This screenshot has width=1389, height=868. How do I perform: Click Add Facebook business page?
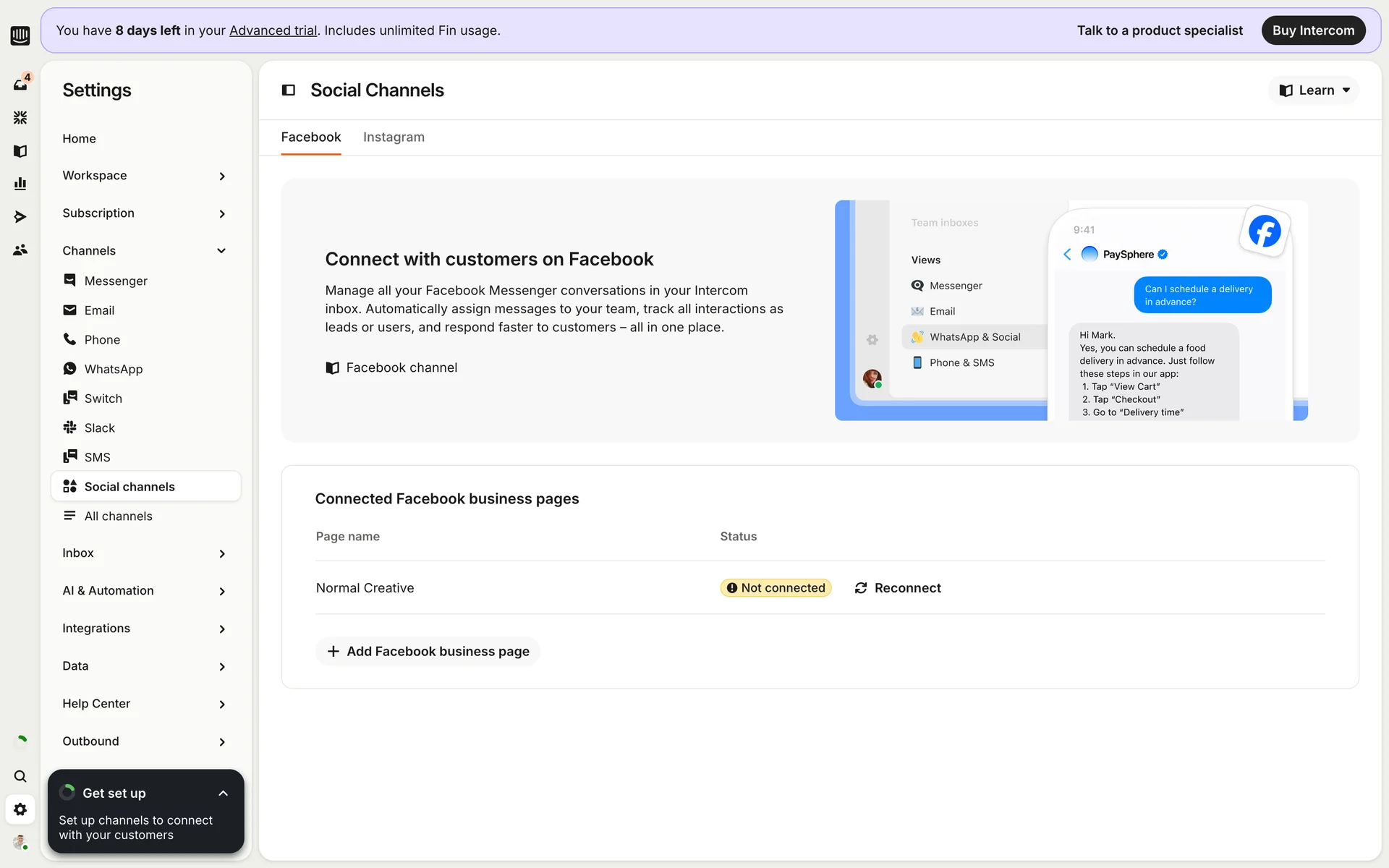point(428,652)
